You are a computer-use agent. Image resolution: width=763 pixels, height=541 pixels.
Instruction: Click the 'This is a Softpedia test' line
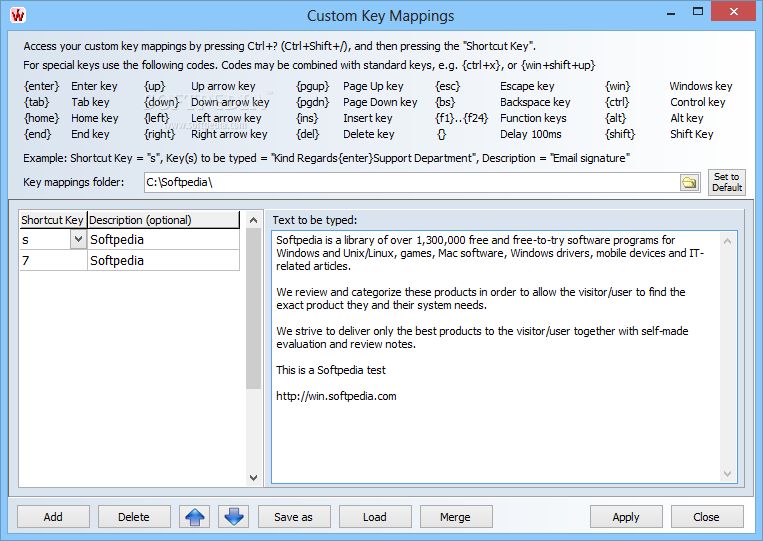[x=331, y=370]
